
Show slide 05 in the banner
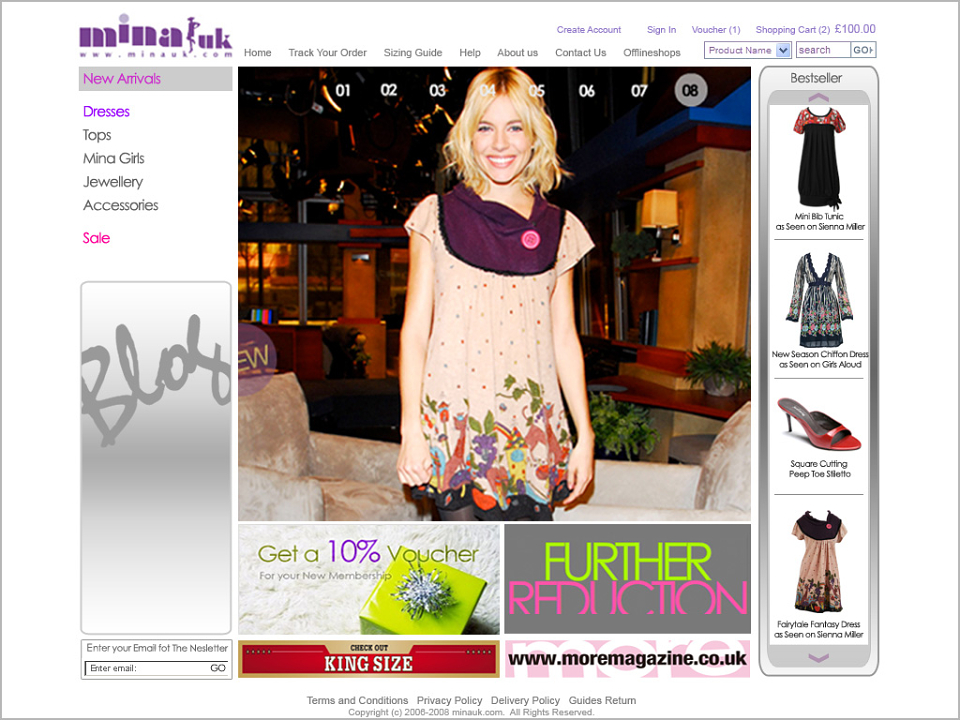[536, 91]
